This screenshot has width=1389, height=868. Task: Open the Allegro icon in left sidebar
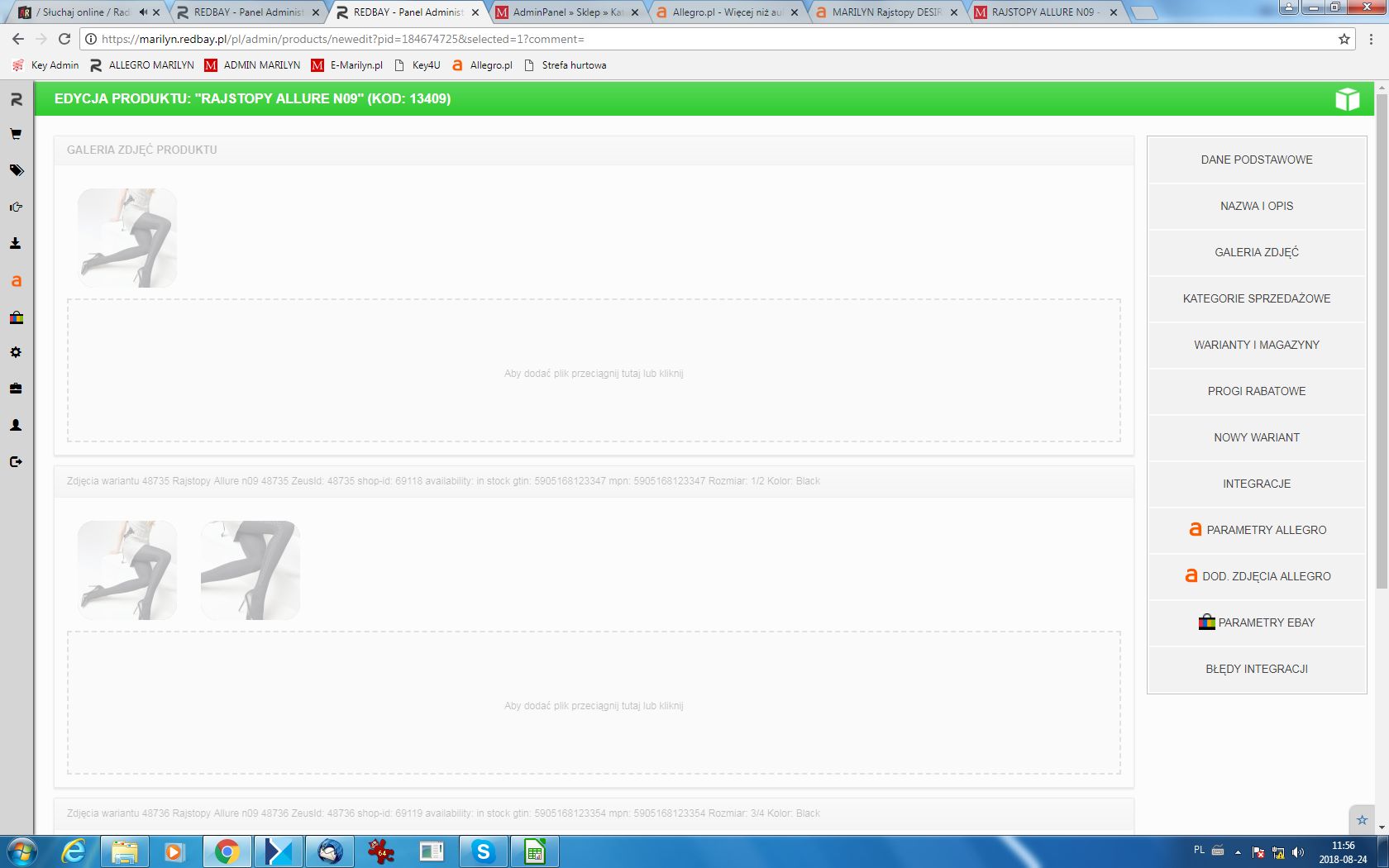16,281
